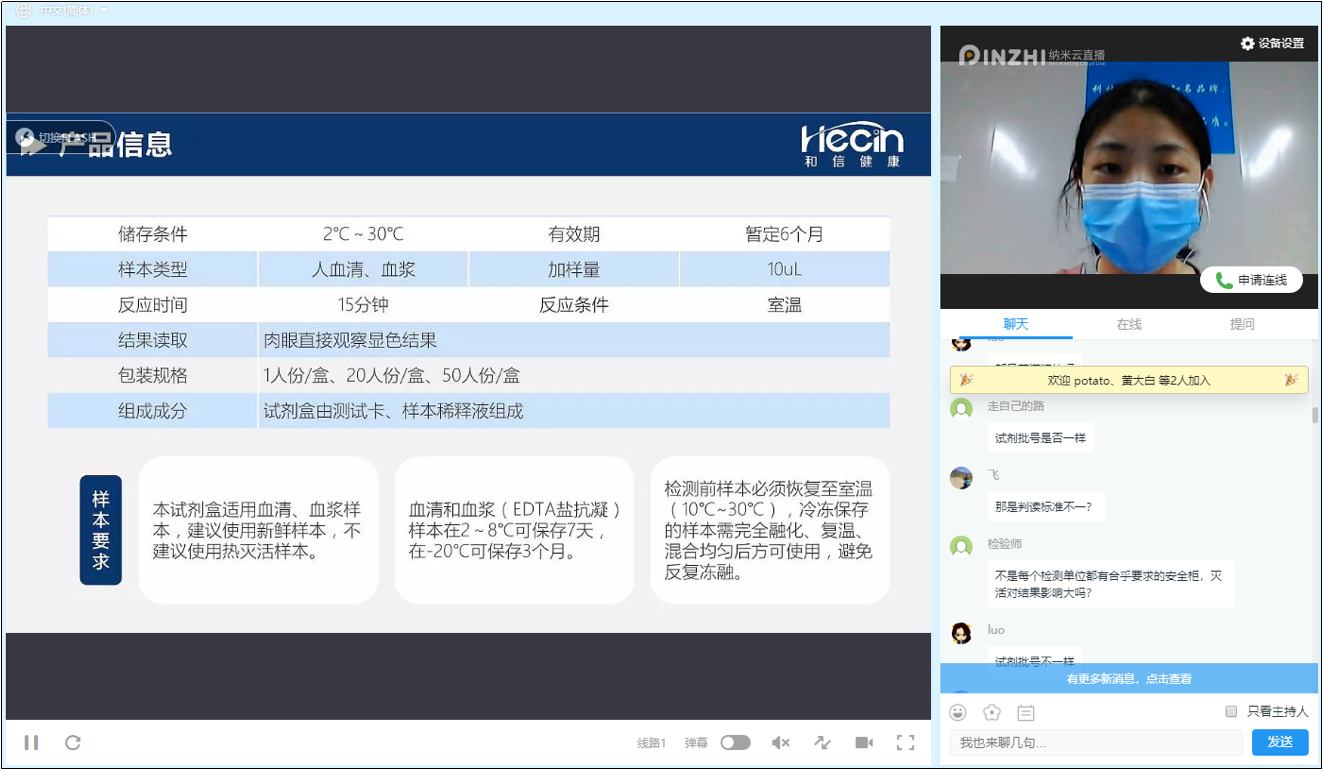
Task: Unmute the player with the speaker icon
Action: click(x=781, y=743)
